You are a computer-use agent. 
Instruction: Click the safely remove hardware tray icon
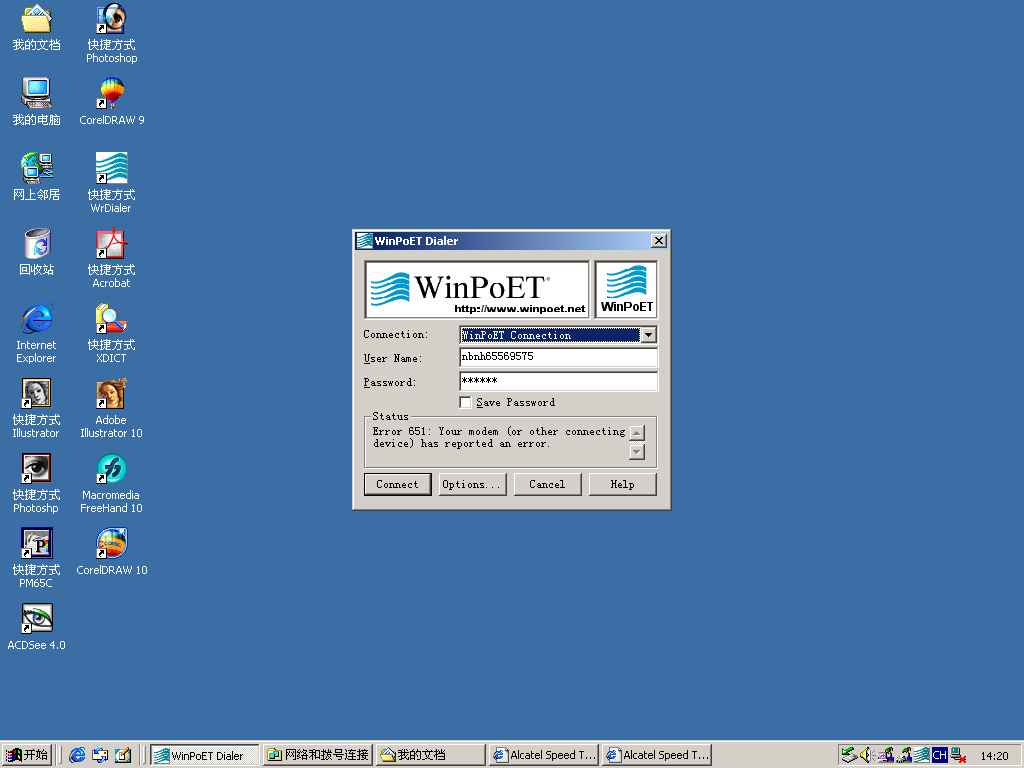tap(849, 755)
